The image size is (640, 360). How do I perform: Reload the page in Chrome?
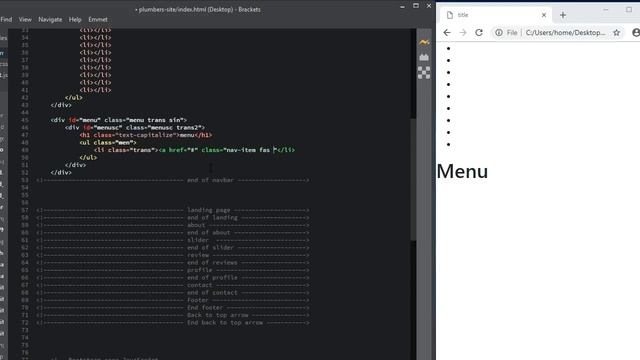pos(479,33)
